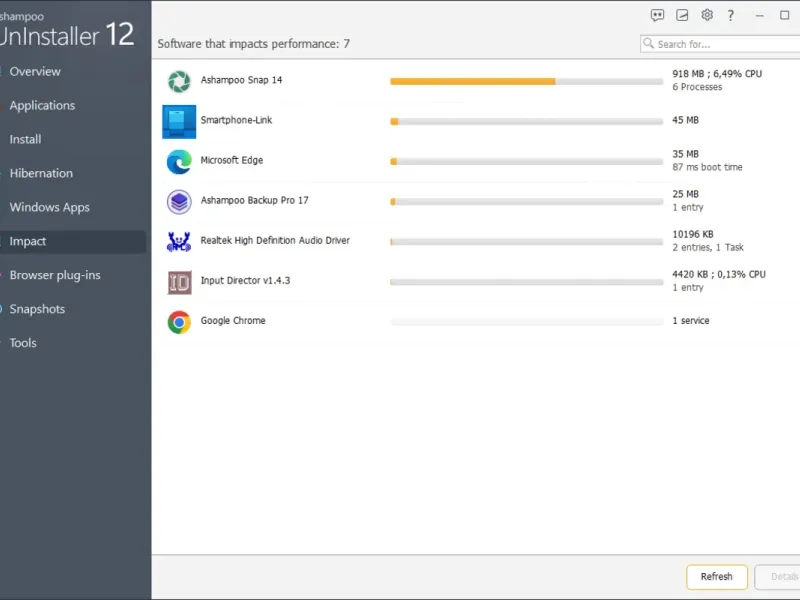Image resolution: width=800 pixels, height=600 pixels.
Task: Switch to the Hibernation section
Action: click(x=41, y=174)
